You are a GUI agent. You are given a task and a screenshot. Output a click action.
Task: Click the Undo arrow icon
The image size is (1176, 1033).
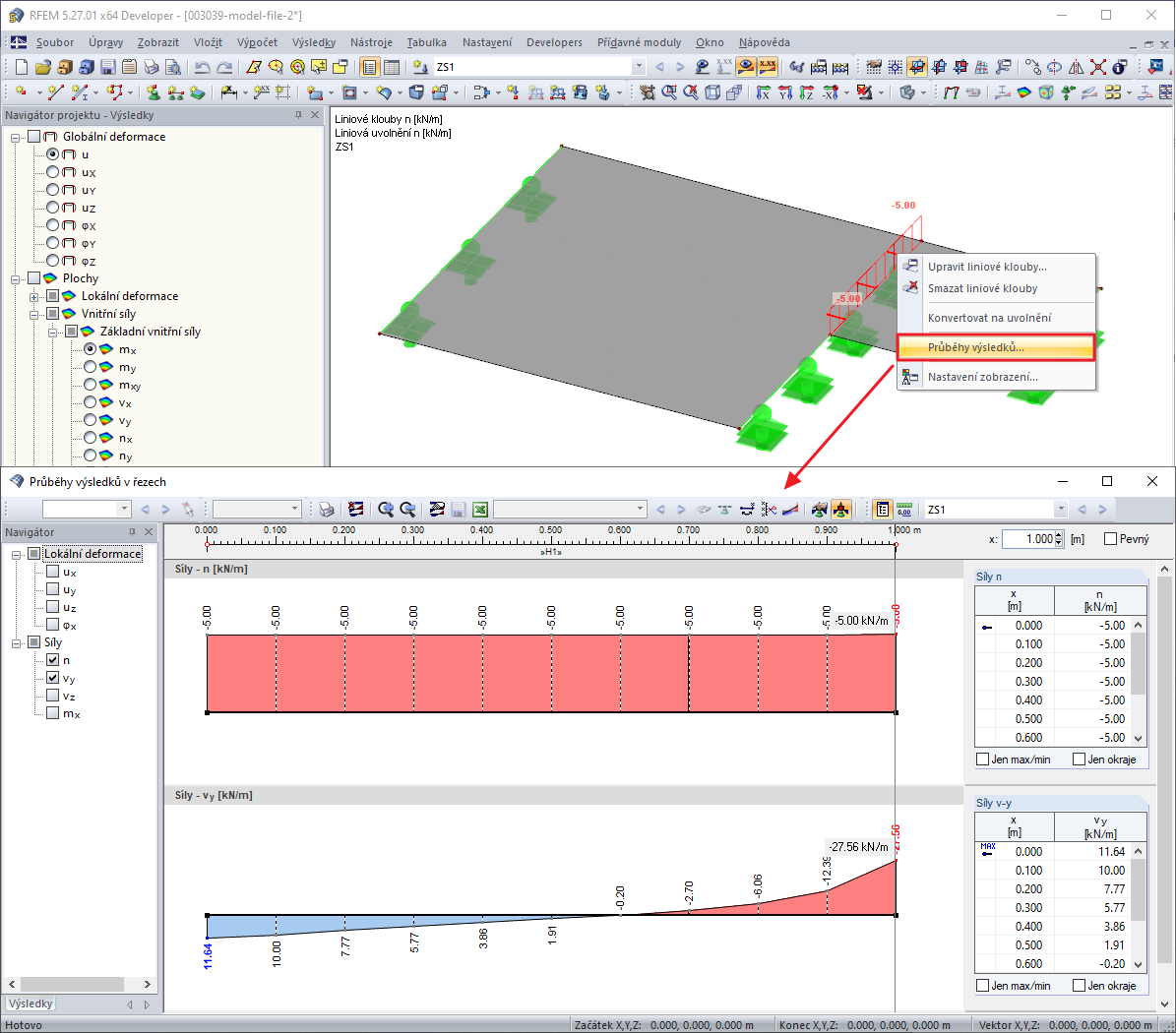pos(202,68)
